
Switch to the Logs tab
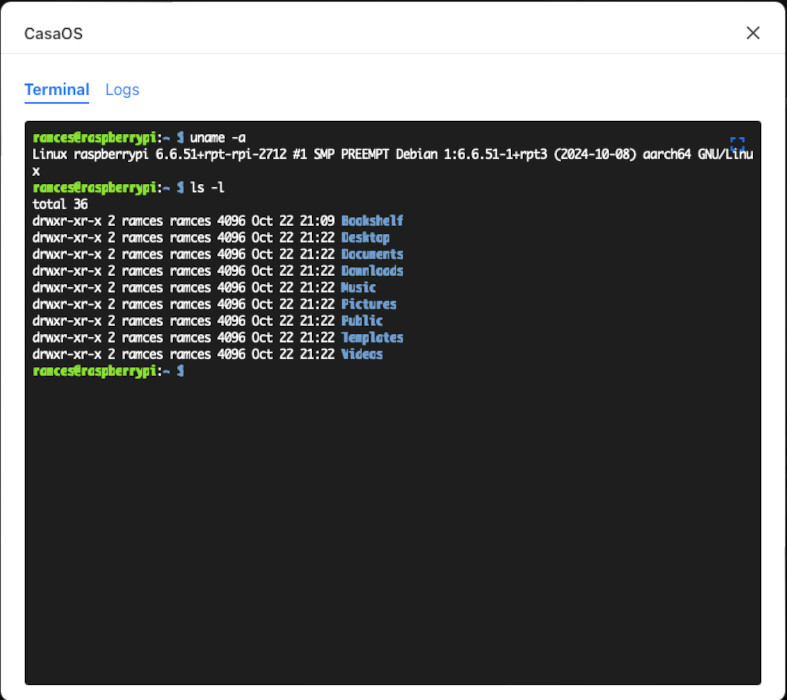point(122,90)
